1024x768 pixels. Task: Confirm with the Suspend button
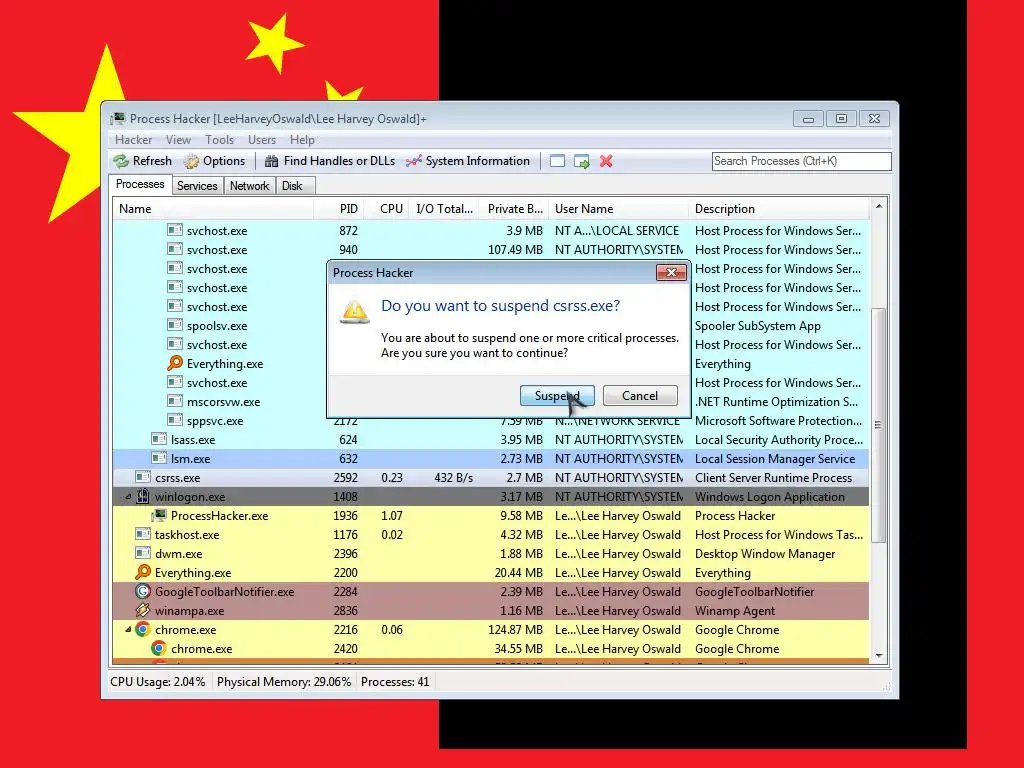pos(557,396)
